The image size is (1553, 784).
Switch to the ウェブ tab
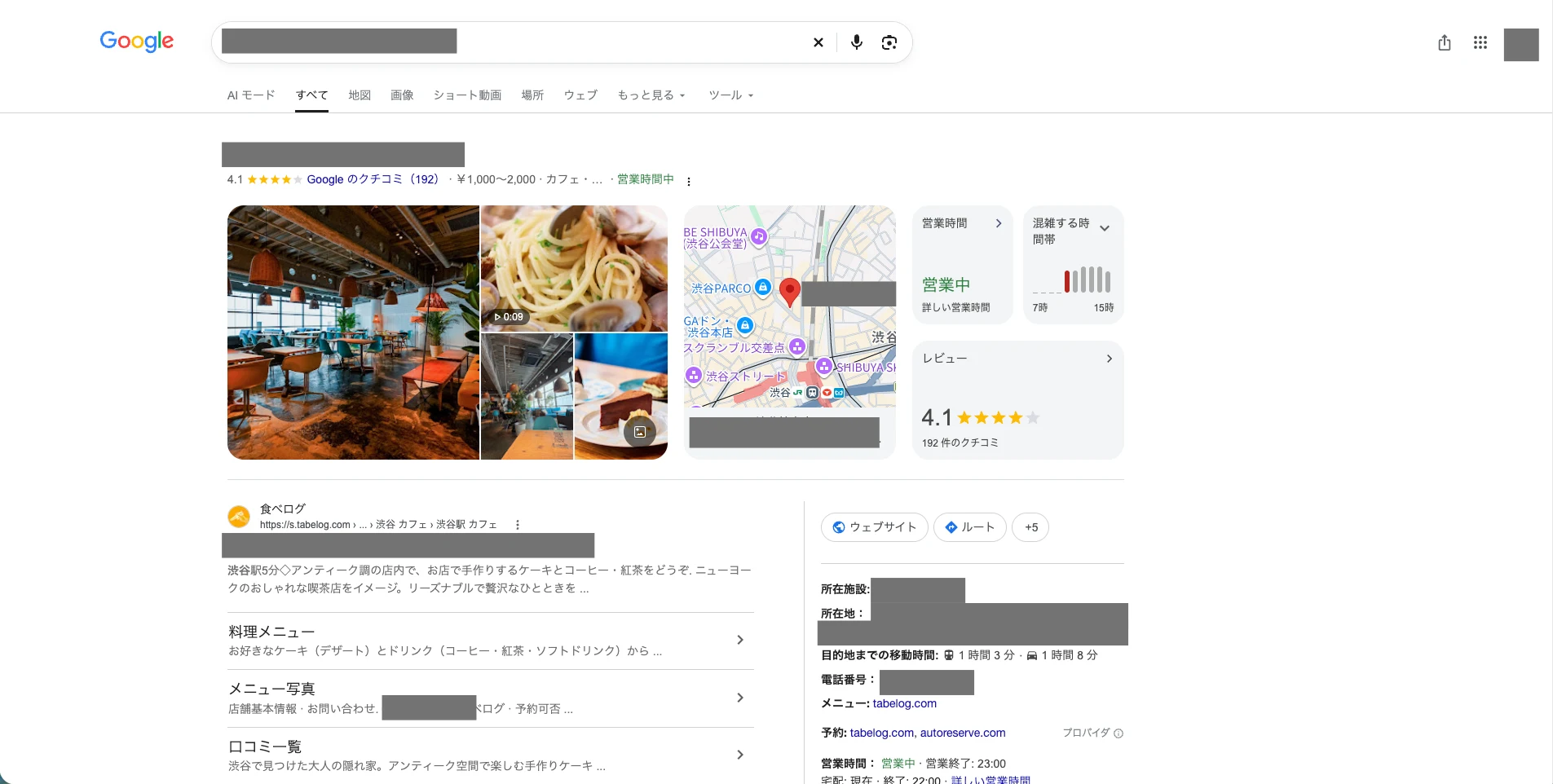[x=580, y=95]
